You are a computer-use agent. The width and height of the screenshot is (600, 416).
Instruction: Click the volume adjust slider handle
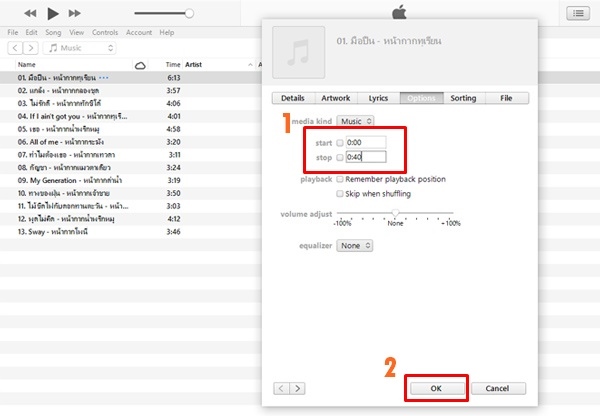(395, 213)
